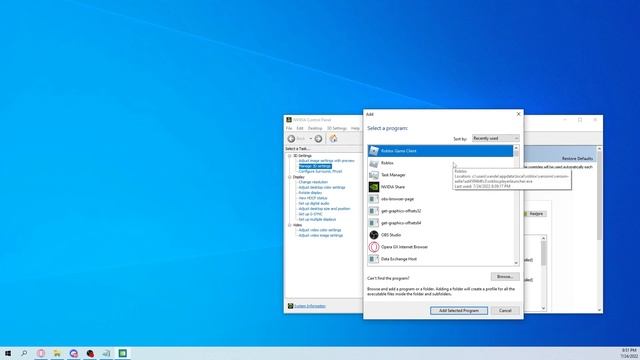
Task: Click program list scrollbar up arrow
Action: pyautogui.click(x=516, y=148)
